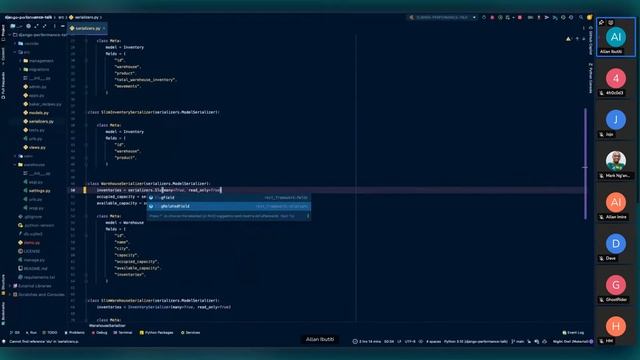Open the README.md file
Image resolution: width=640 pixels, height=360 pixels.
[x=33, y=268]
